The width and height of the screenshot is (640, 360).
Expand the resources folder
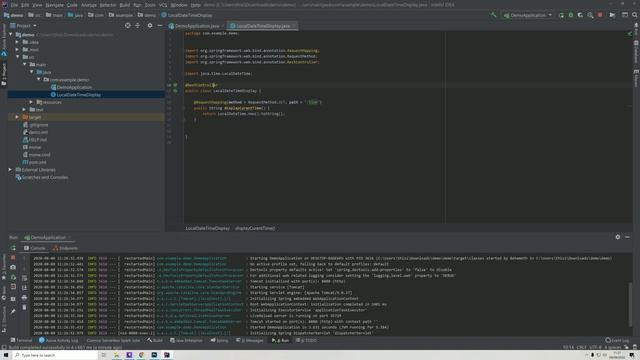click(31, 102)
